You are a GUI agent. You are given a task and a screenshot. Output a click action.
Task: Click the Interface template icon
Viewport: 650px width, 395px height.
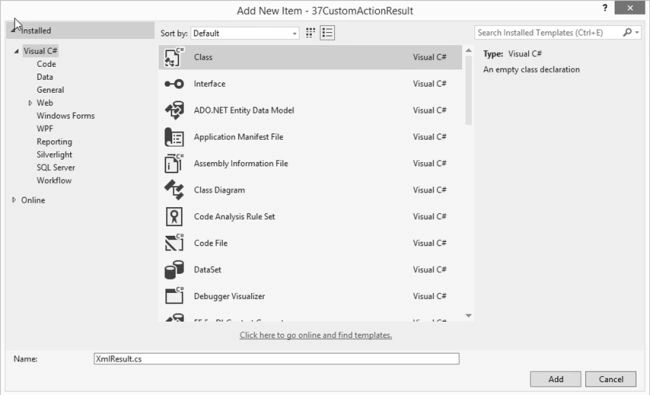174,84
